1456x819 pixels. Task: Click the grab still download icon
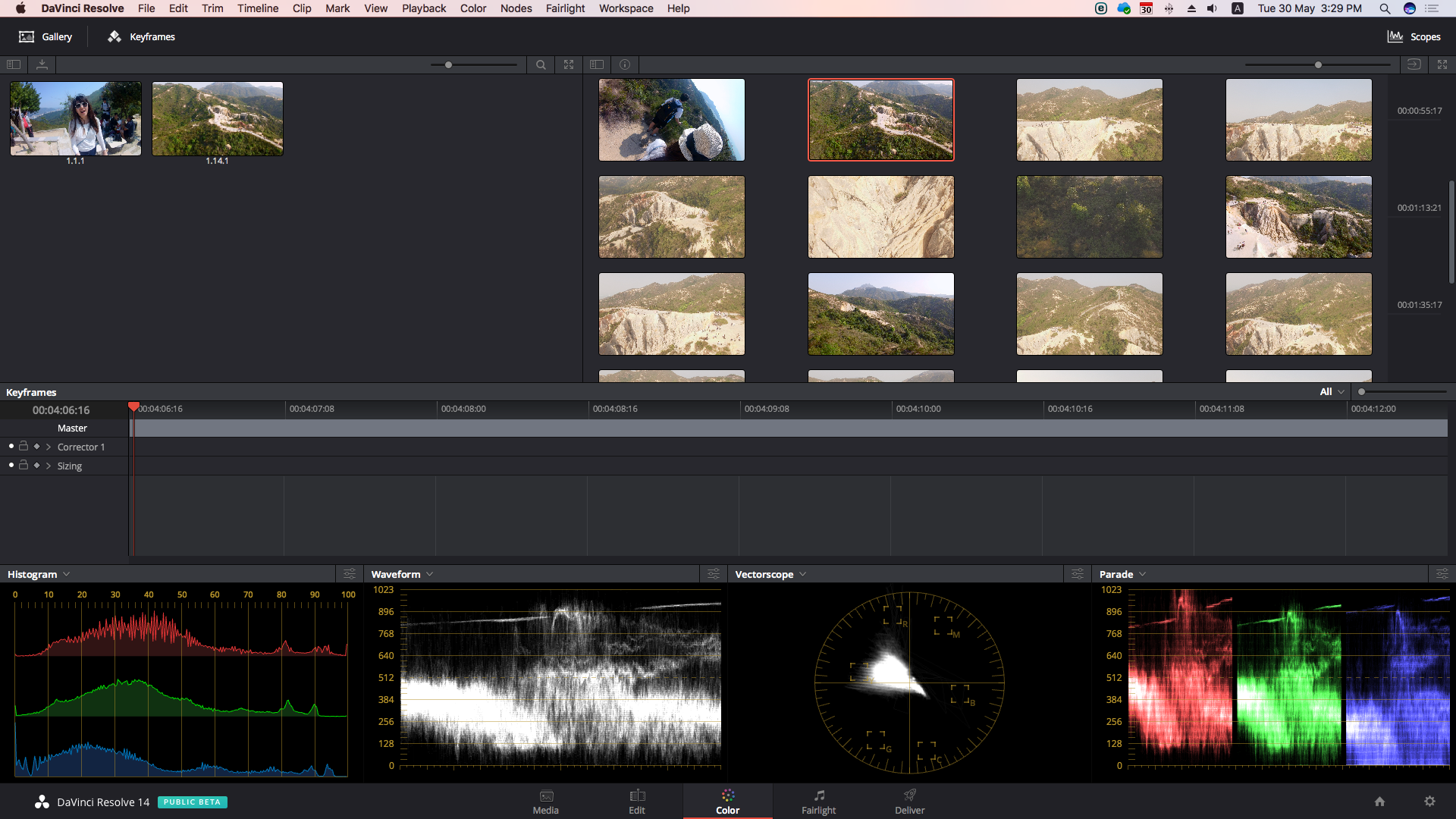pyautogui.click(x=42, y=65)
